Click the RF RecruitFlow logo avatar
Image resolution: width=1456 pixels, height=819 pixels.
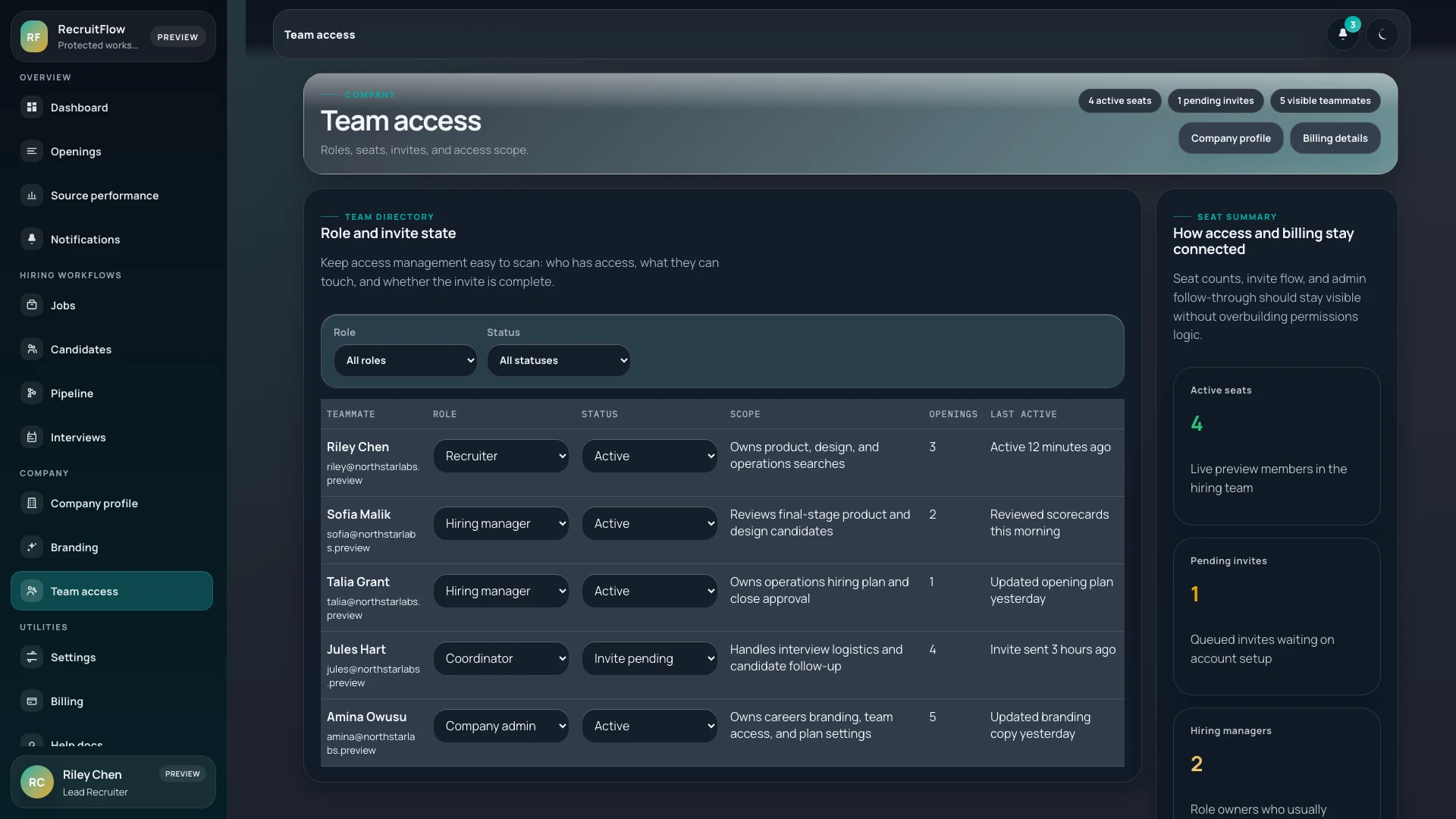tap(34, 36)
